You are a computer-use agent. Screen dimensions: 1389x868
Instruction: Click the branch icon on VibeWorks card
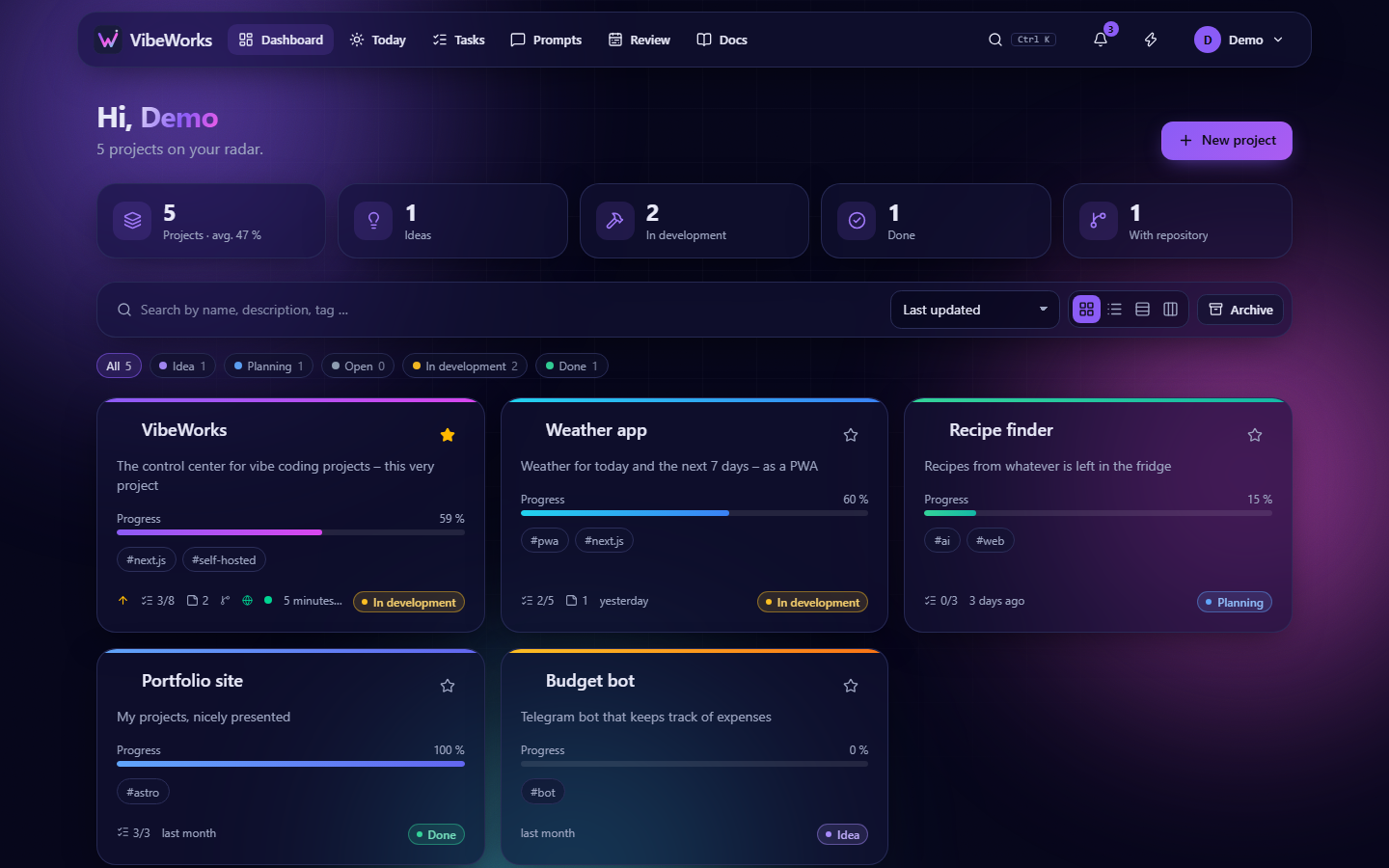point(225,601)
